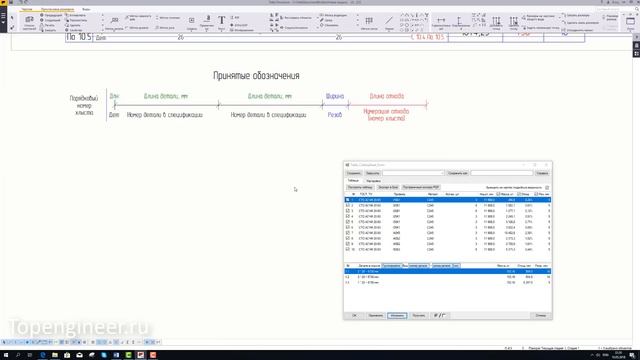Viewport: 640px width, 360px height.
Task: Click the Применить button
Action: pos(376,316)
